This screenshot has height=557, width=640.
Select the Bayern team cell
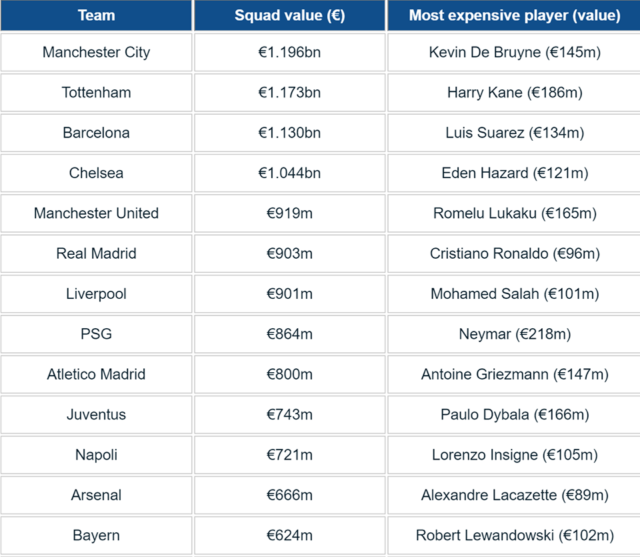pos(96,535)
